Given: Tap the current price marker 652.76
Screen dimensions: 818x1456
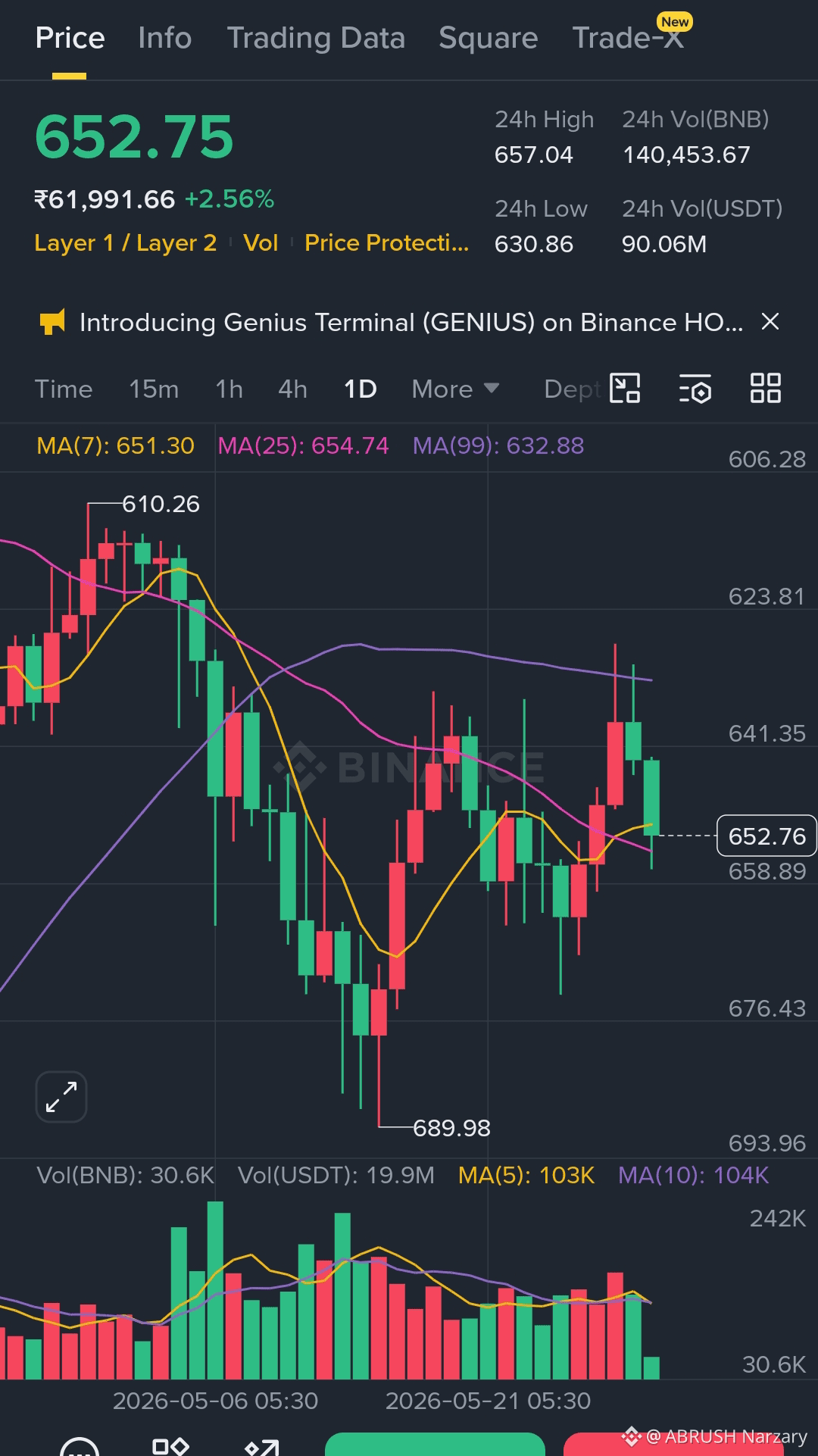Looking at the screenshot, I should [766, 836].
